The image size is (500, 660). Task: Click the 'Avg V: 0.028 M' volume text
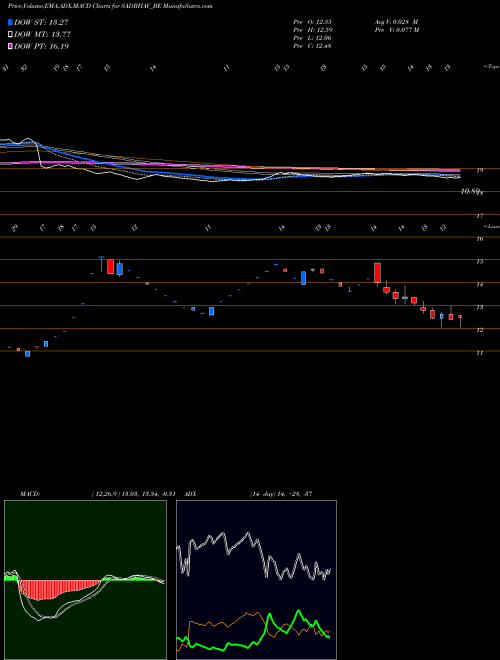[396, 22]
